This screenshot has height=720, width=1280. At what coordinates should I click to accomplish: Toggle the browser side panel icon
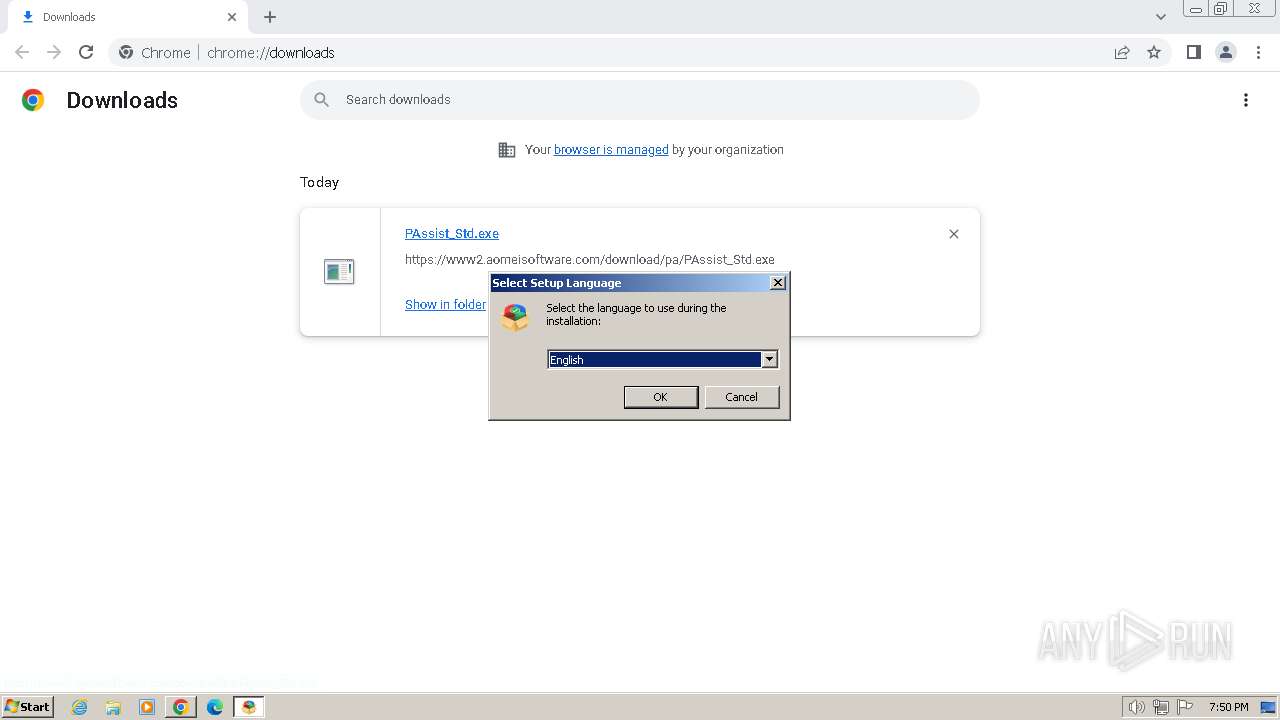coord(1193,52)
